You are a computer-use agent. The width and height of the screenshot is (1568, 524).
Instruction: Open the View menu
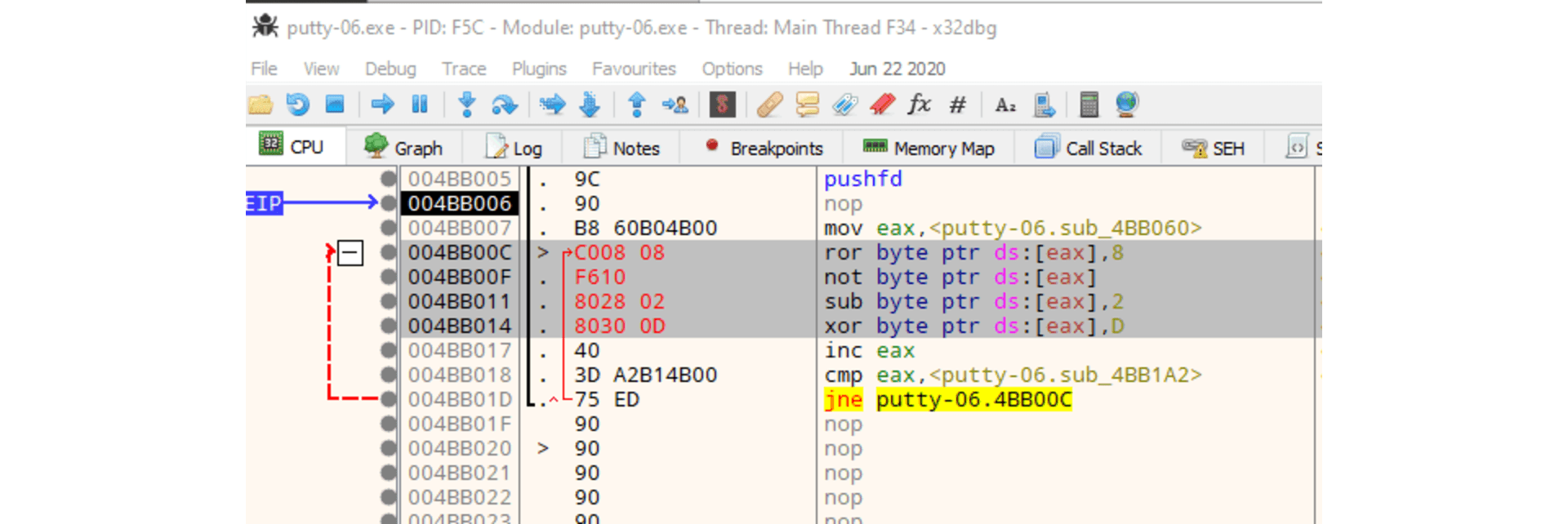321,69
